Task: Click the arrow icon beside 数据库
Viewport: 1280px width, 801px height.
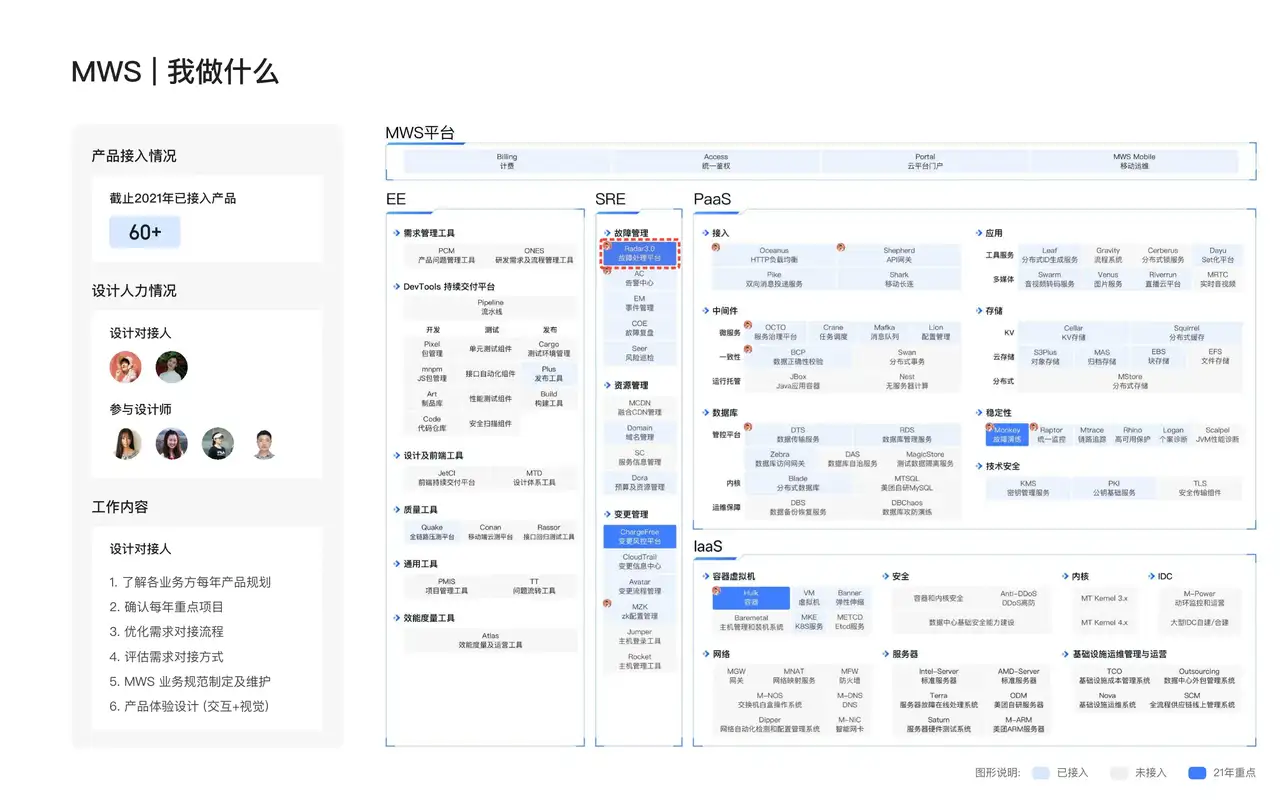Action: pos(705,412)
